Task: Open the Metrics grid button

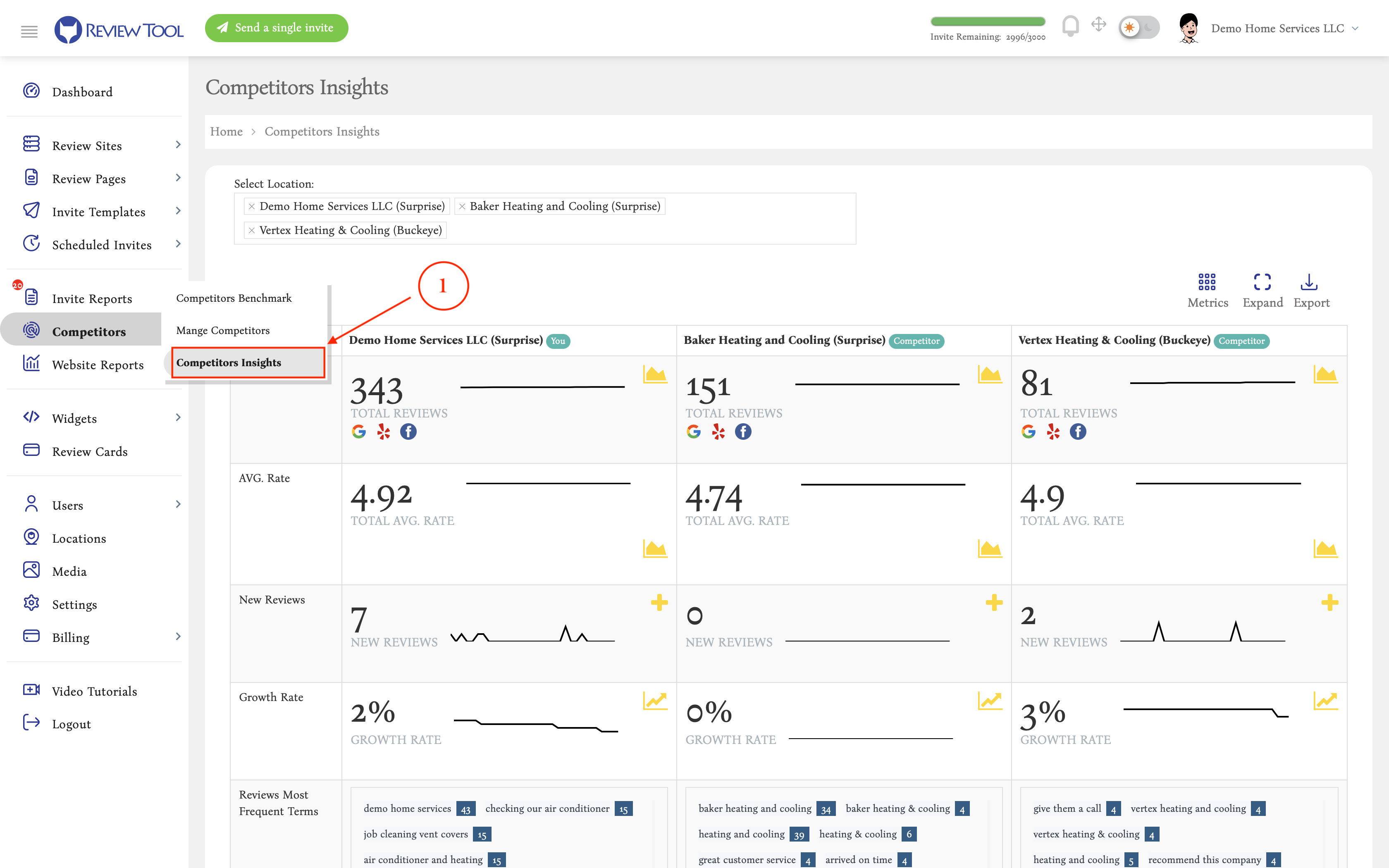Action: (x=1208, y=291)
